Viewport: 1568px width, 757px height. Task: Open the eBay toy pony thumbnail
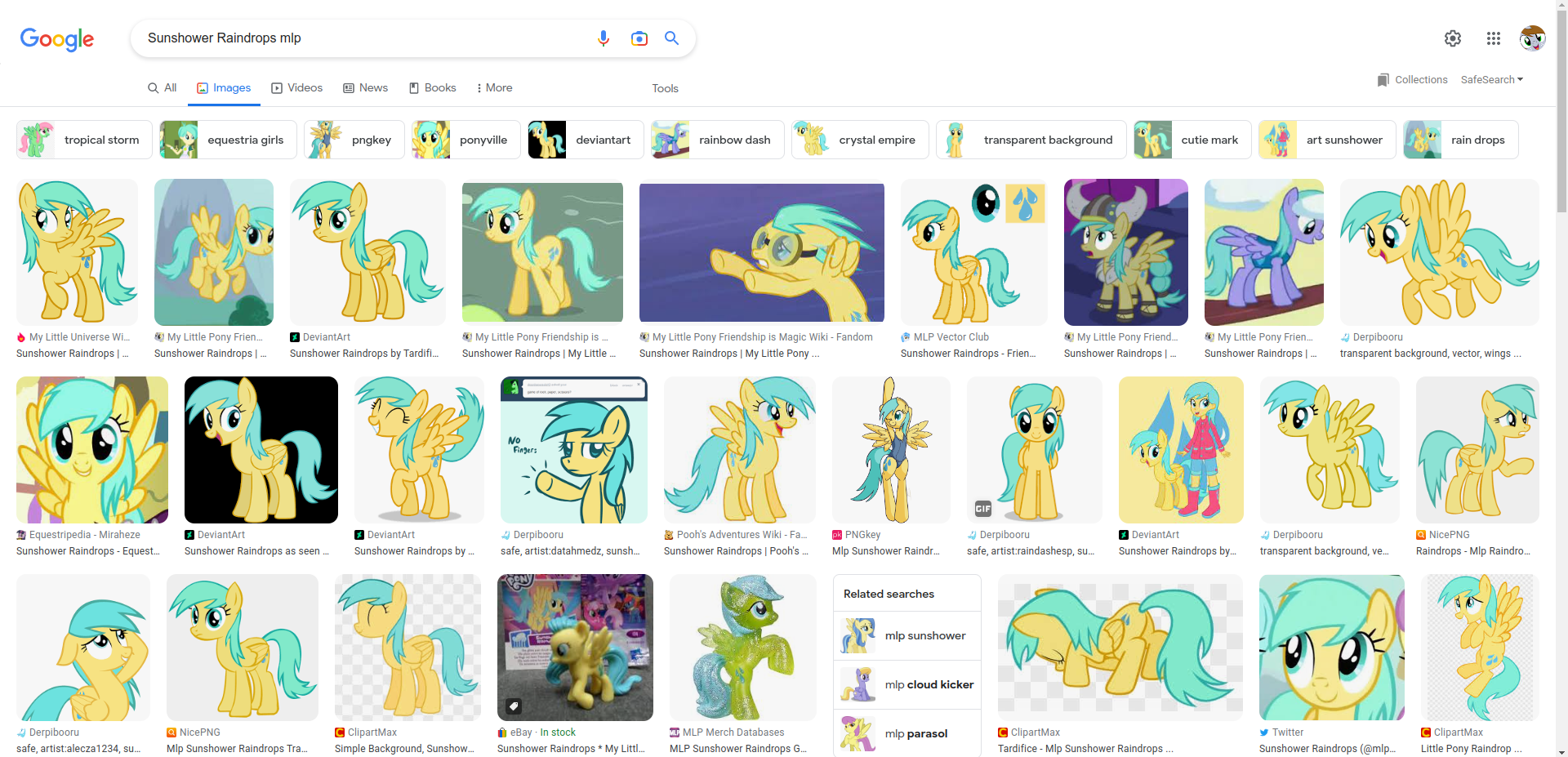coord(575,647)
